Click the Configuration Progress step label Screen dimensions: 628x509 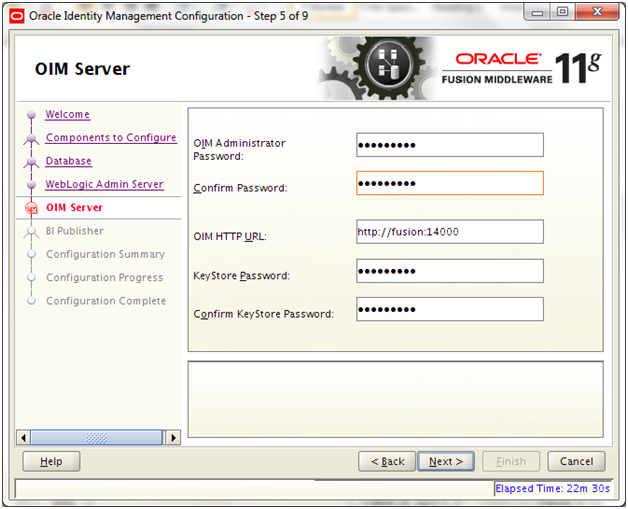click(x=105, y=278)
